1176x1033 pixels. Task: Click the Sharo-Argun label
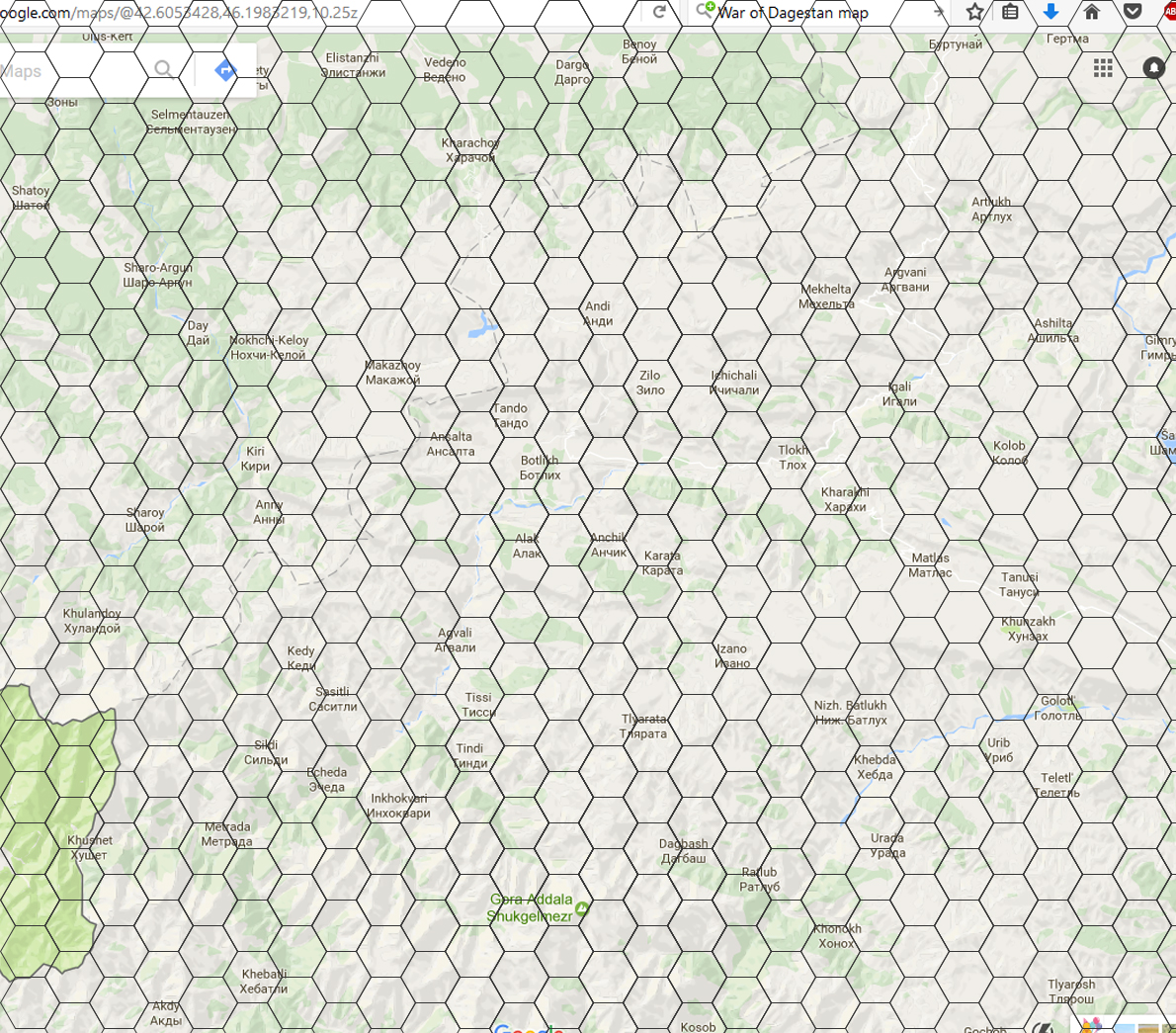[x=157, y=275]
